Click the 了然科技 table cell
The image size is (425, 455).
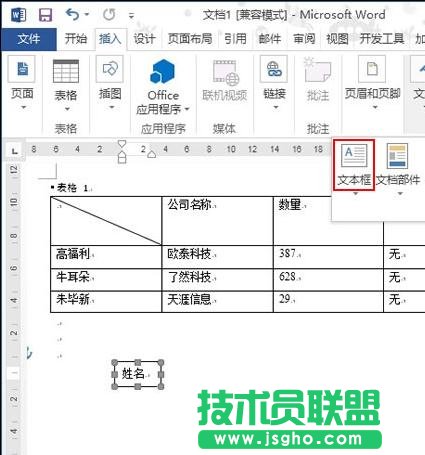pos(217,279)
